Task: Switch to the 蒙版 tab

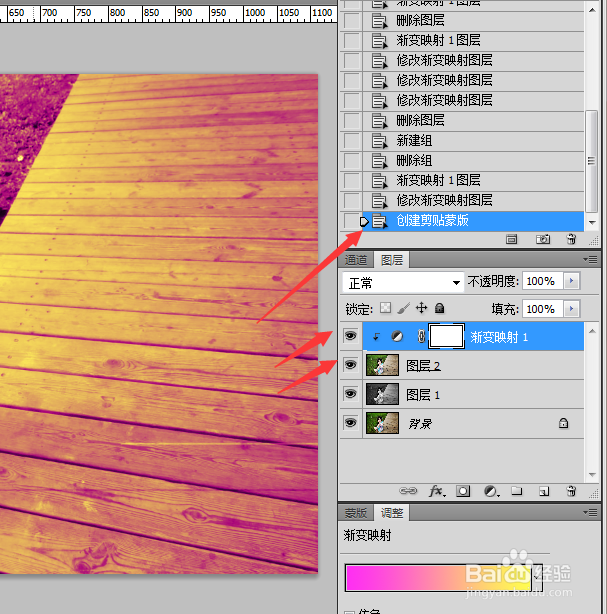Action: (x=356, y=513)
